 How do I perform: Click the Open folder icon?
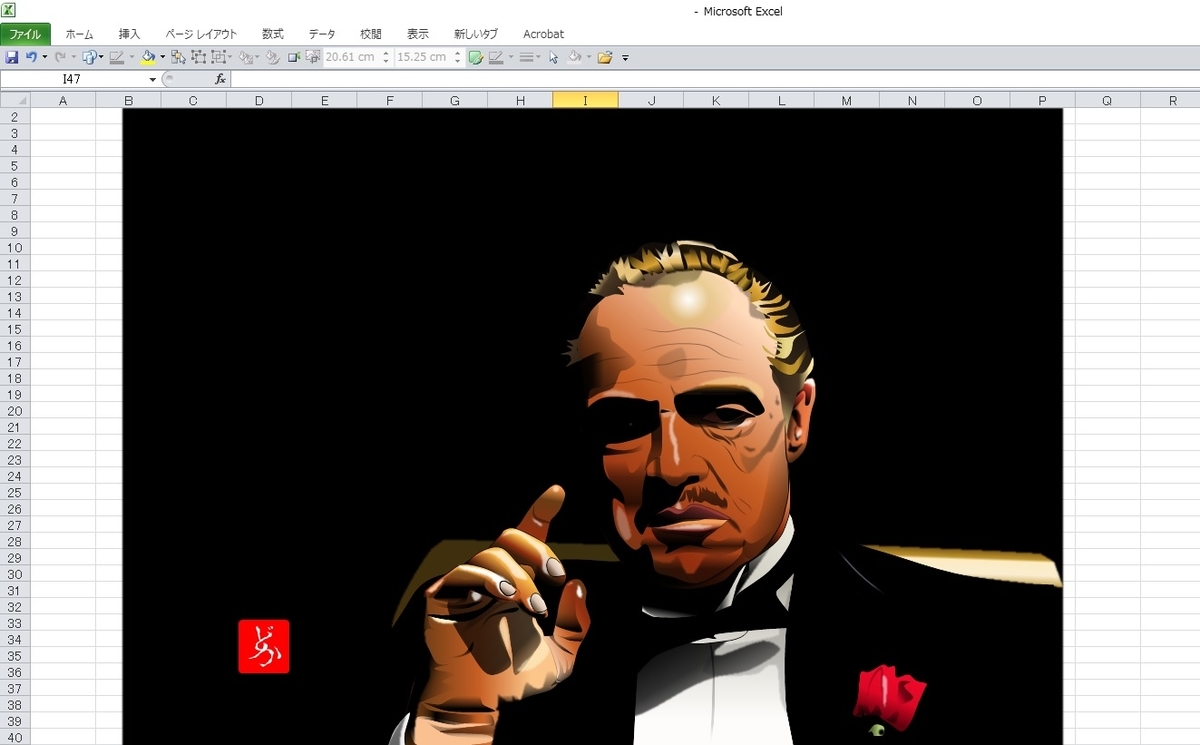[604, 57]
